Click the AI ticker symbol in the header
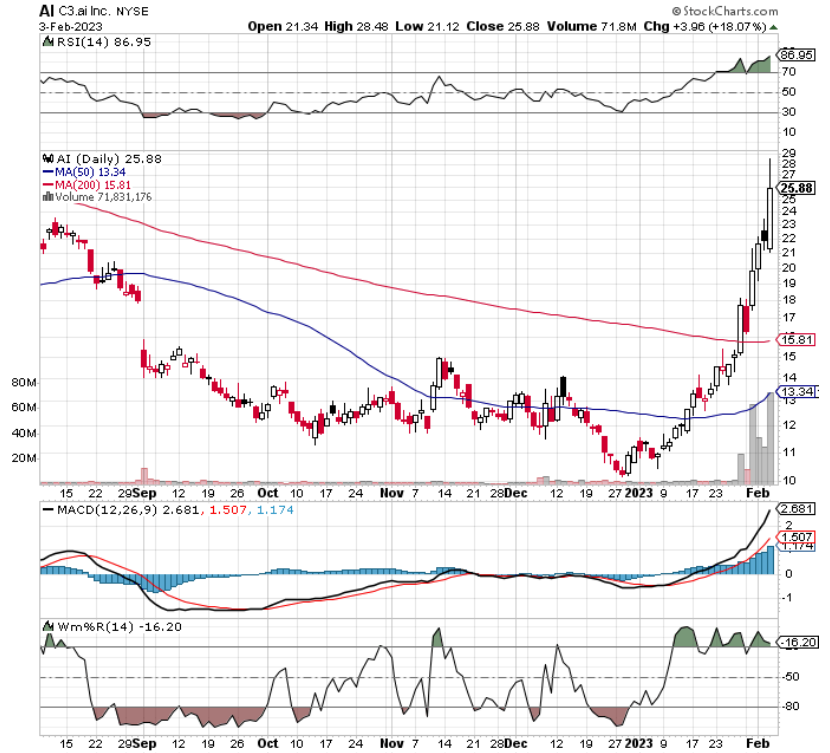This screenshot has height=753, width=830. pos(47,11)
